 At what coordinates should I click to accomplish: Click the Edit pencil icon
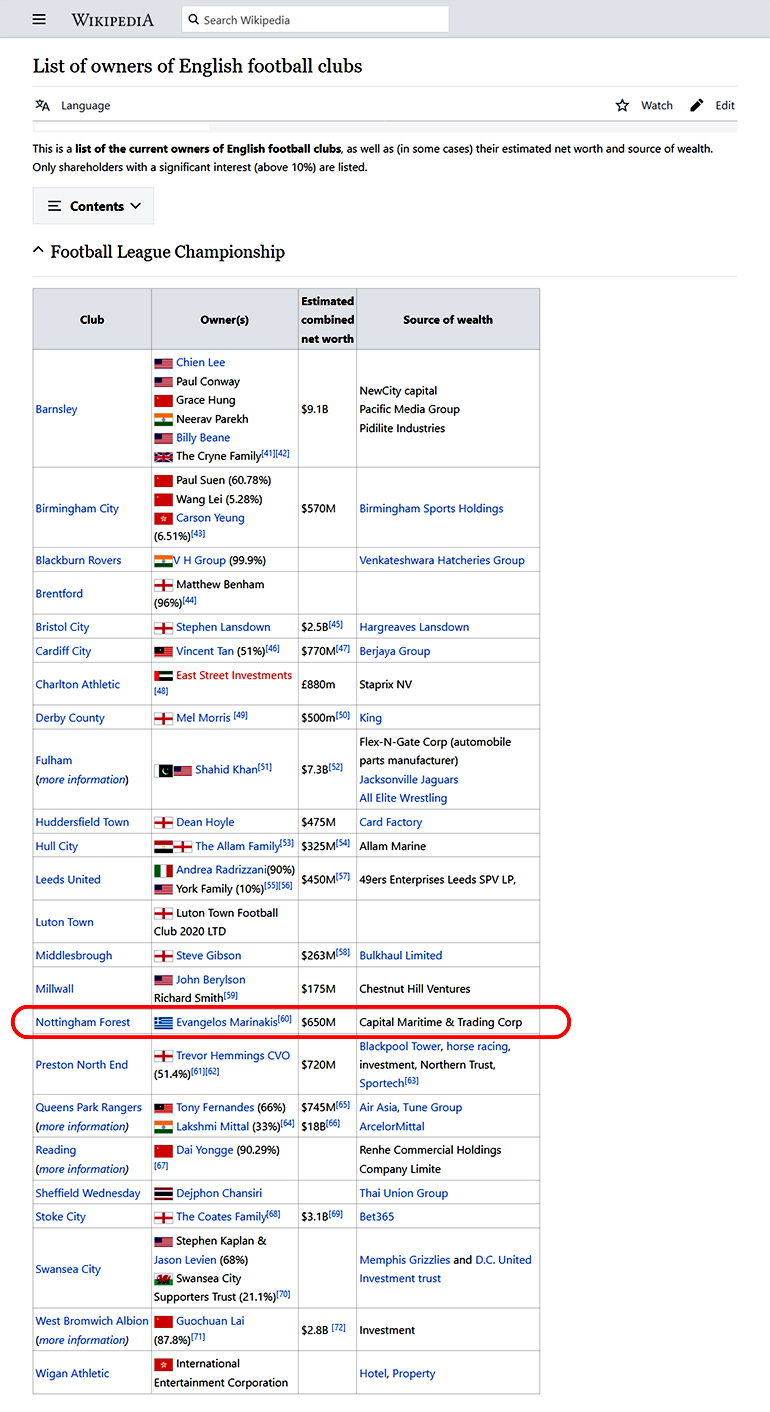[697, 105]
